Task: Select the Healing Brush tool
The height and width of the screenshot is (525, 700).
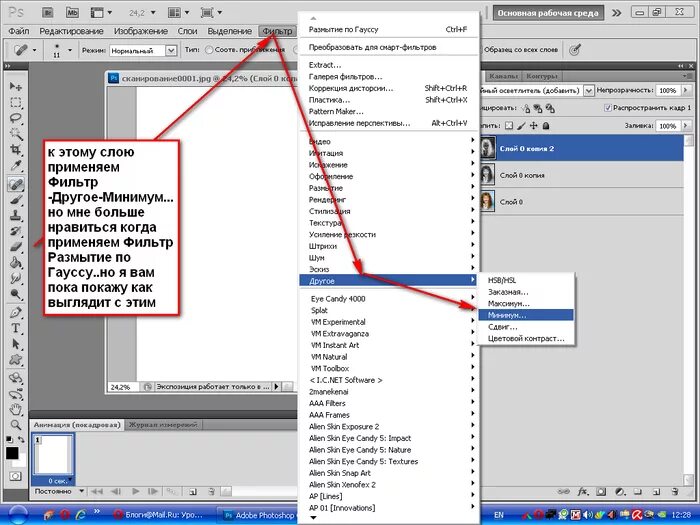Action: pos(16,184)
